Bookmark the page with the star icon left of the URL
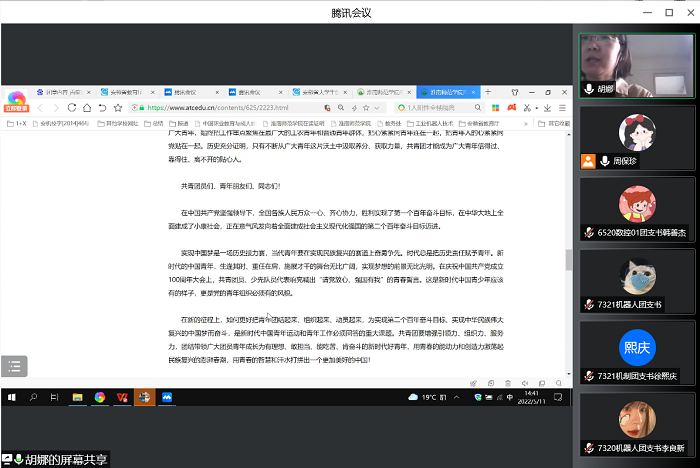The image size is (700, 468). pos(118,108)
